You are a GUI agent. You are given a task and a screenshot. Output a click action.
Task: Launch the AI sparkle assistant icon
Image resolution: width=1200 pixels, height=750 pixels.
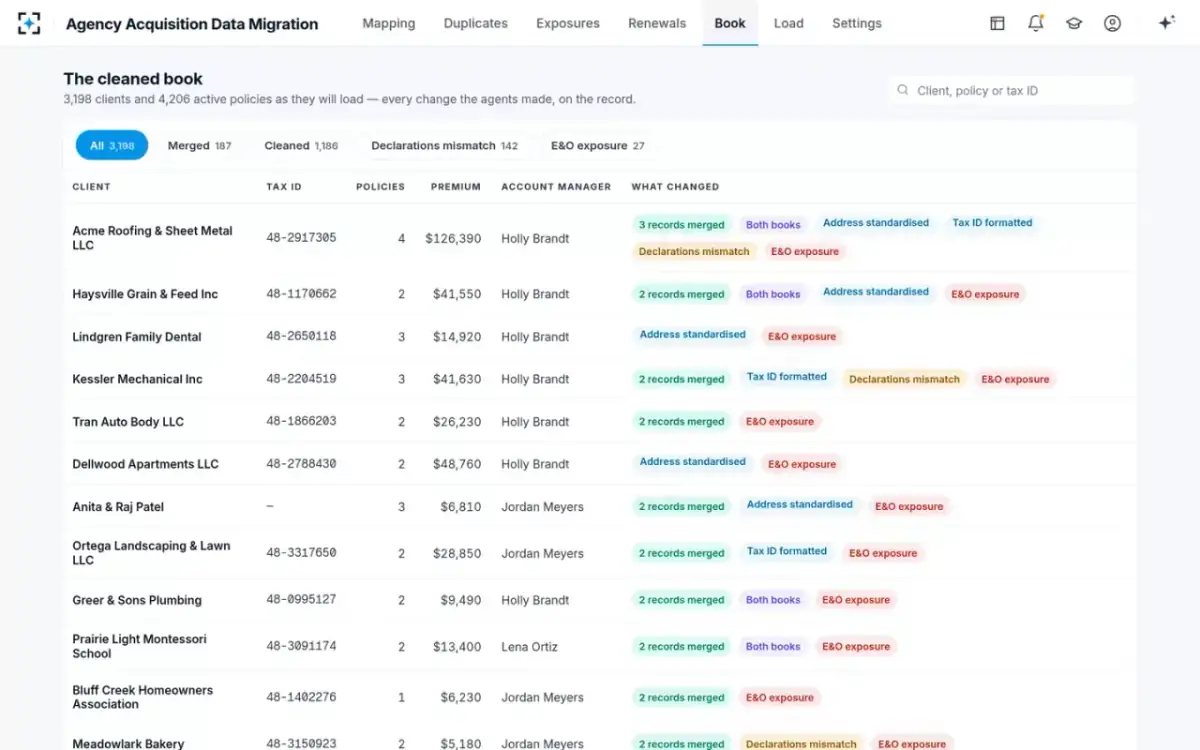point(1166,23)
